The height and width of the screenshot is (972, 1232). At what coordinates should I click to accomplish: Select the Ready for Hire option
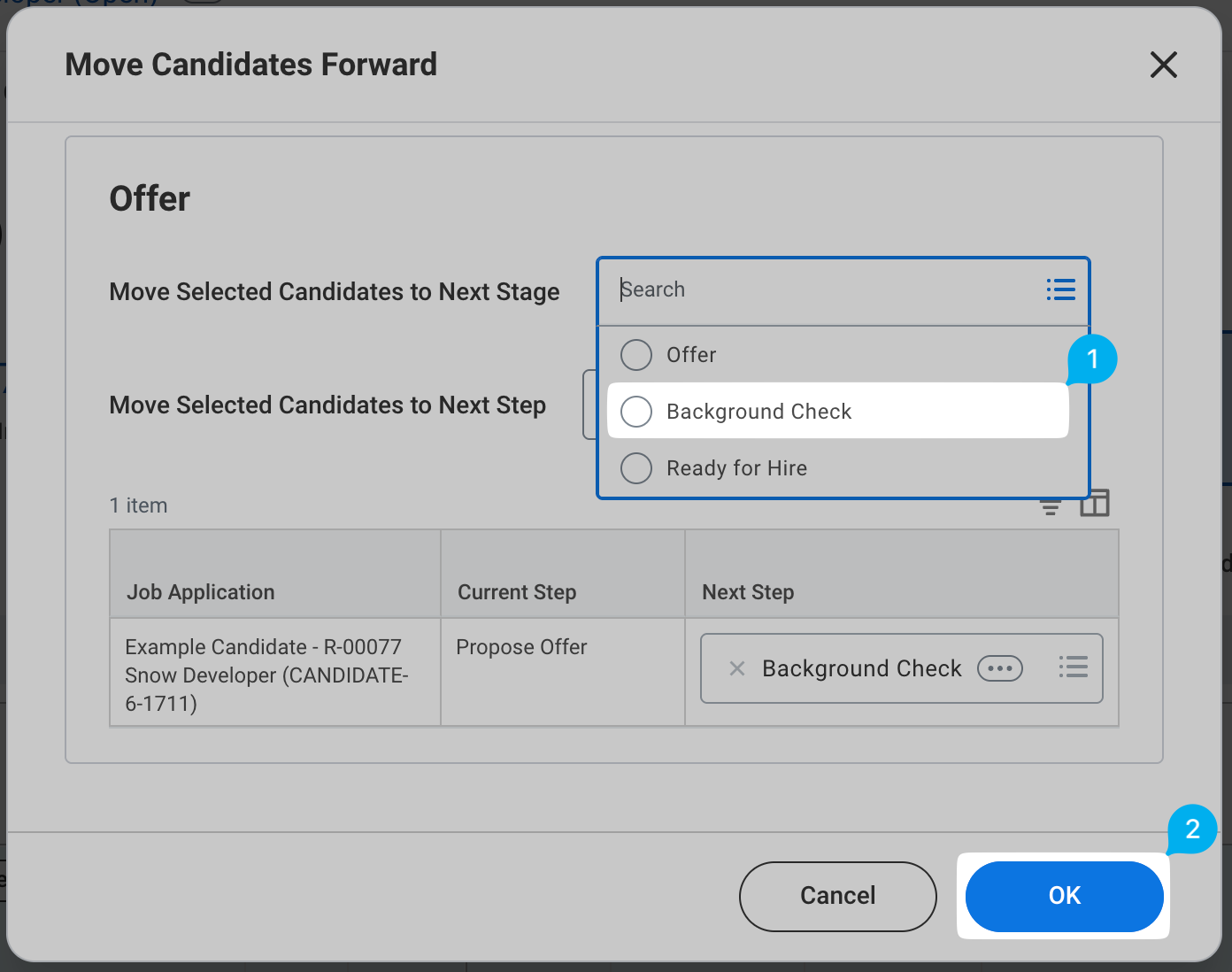(636, 468)
